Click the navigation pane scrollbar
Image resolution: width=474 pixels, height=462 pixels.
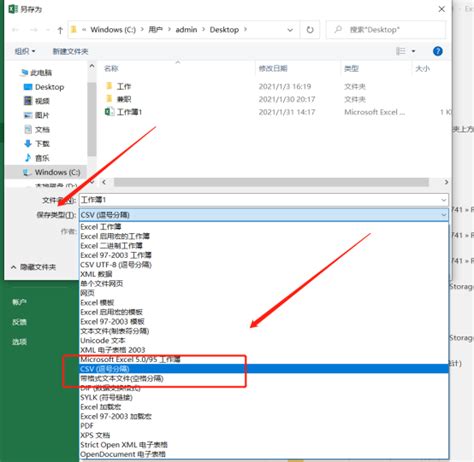pos(92,119)
